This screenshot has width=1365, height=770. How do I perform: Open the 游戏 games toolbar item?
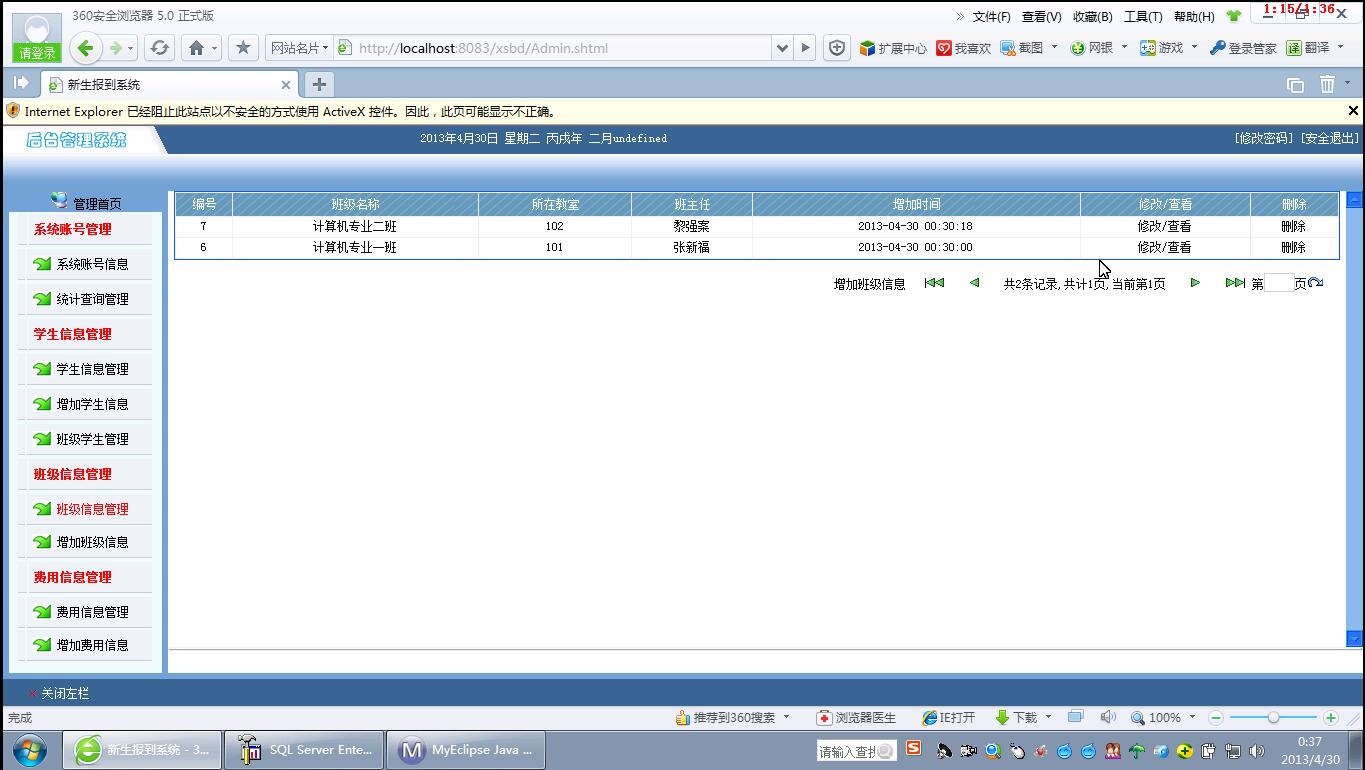click(x=1162, y=48)
